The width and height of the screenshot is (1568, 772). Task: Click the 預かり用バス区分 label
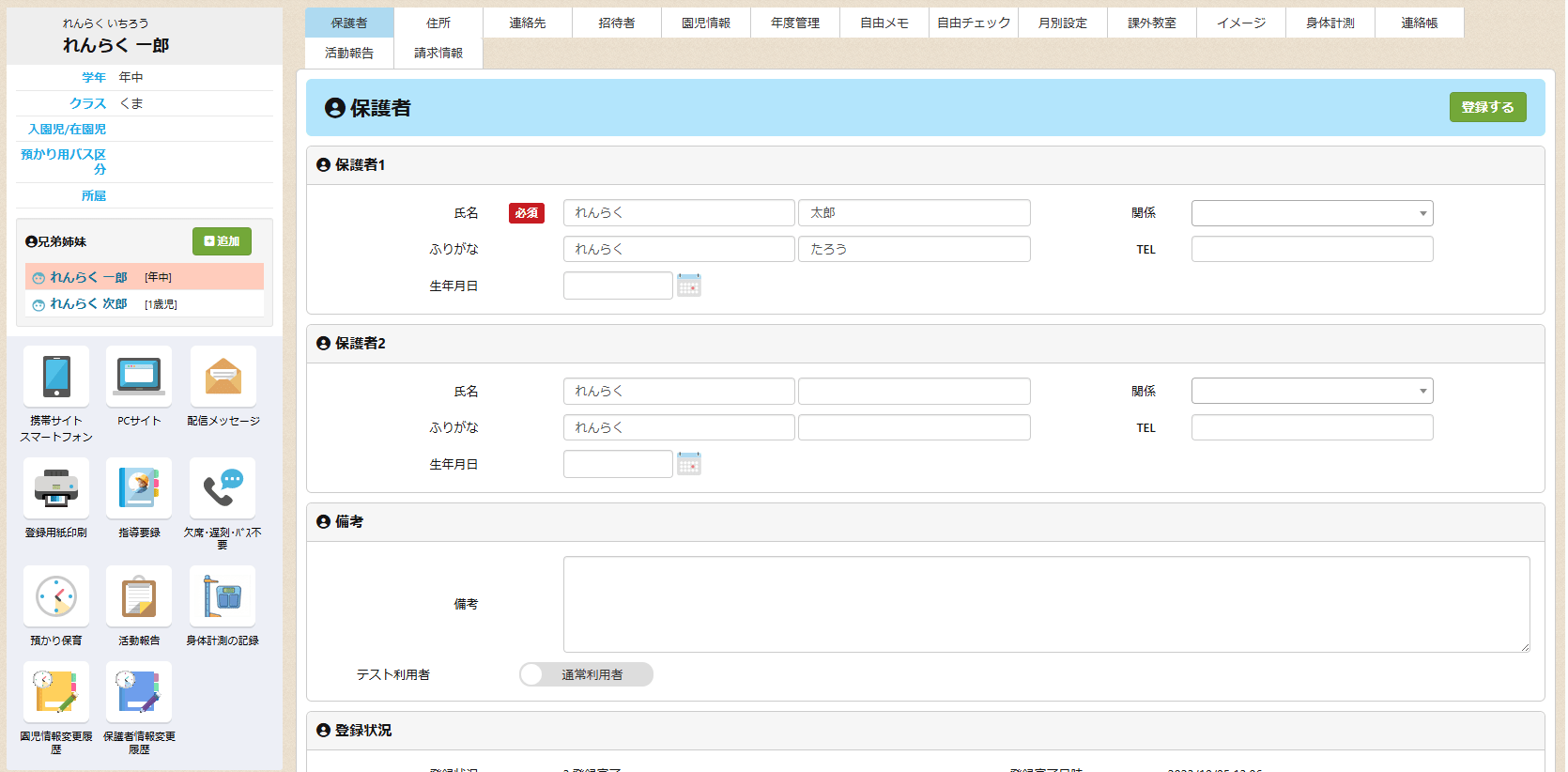pyautogui.click(x=64, y=162)
